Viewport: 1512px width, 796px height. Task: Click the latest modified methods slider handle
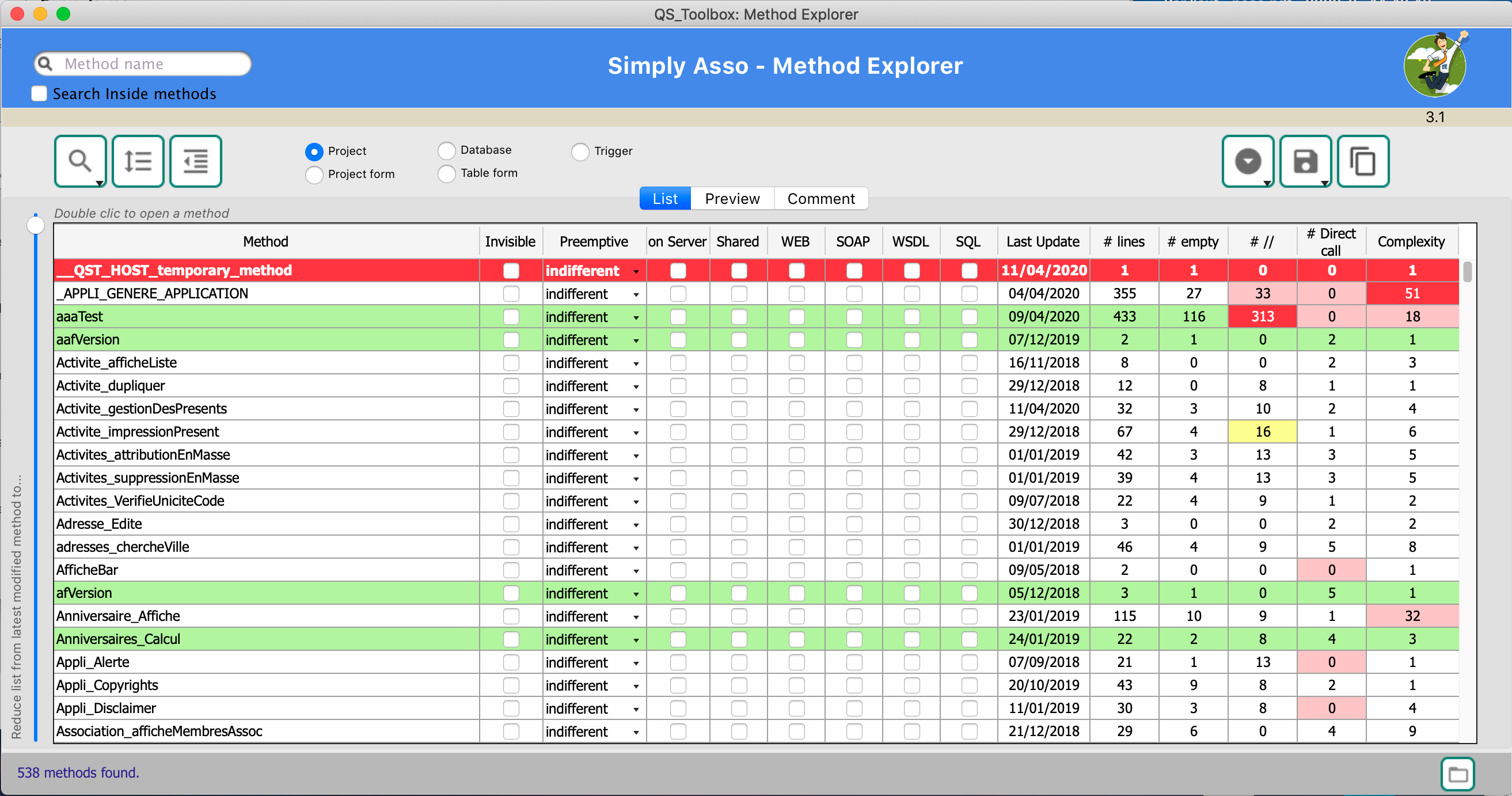pos(36,225)
